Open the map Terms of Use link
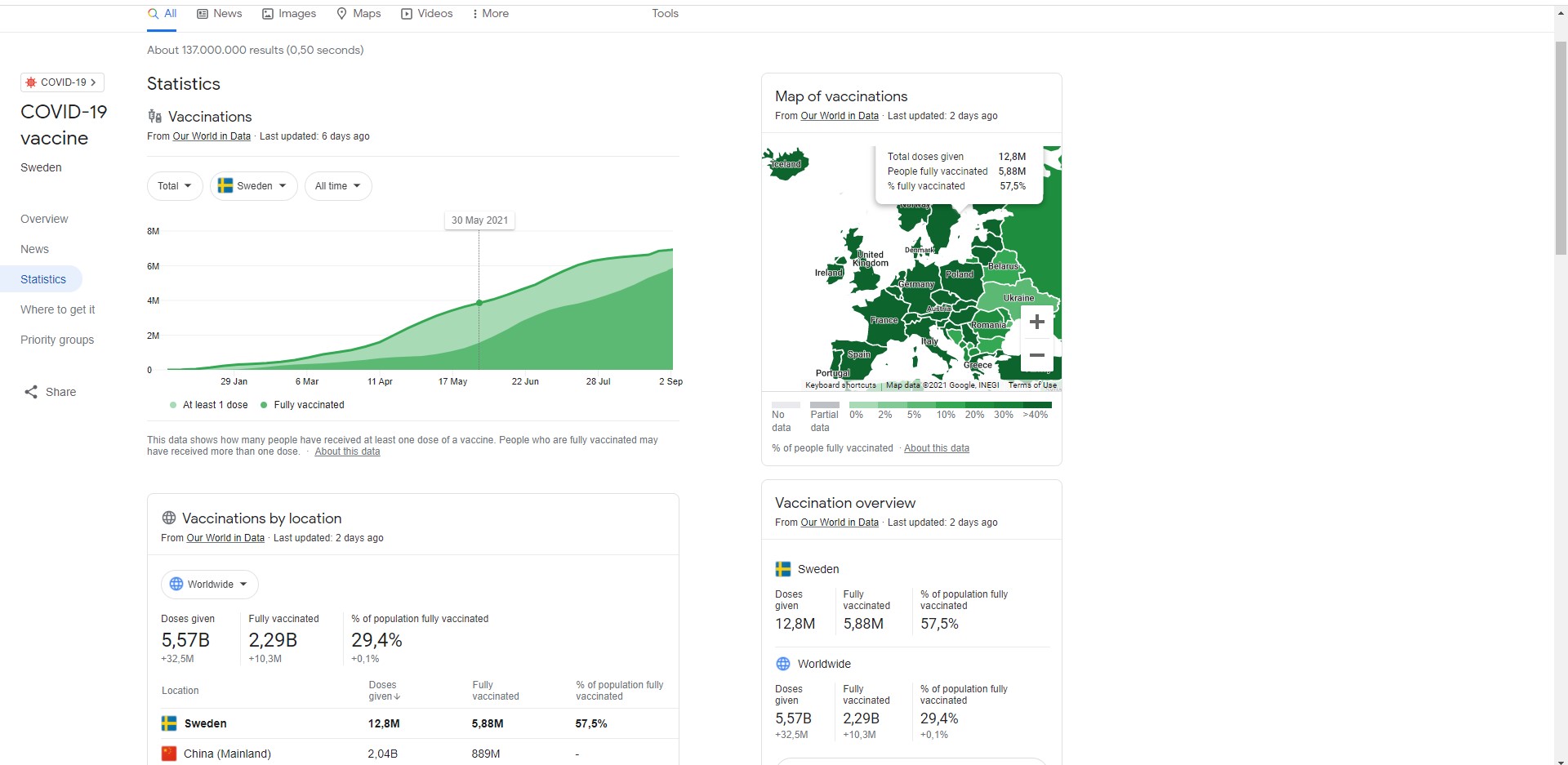 1032,385
